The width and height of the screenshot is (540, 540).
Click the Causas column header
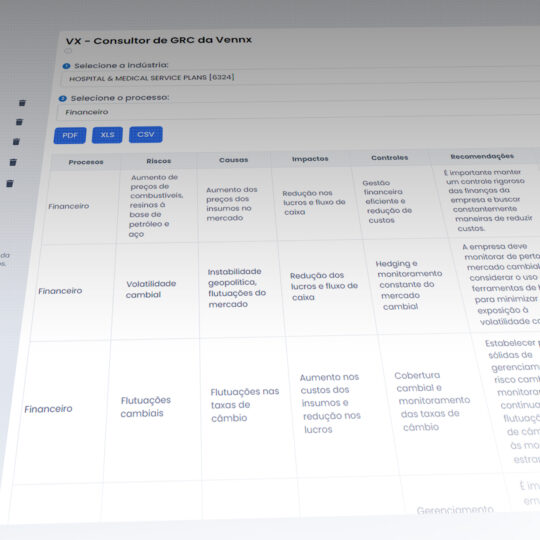pos(233,160)
